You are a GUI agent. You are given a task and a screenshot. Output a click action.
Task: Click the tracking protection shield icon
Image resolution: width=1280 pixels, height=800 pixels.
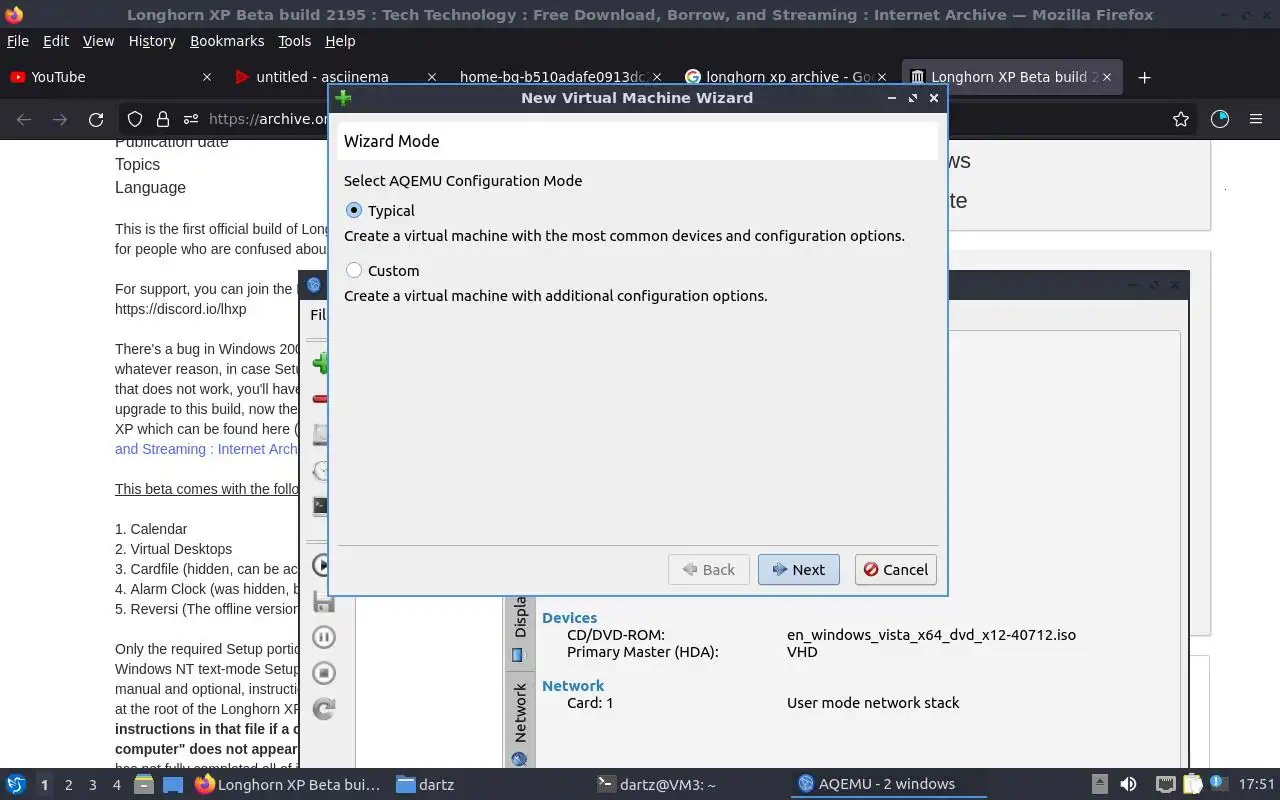pos(135,119)
